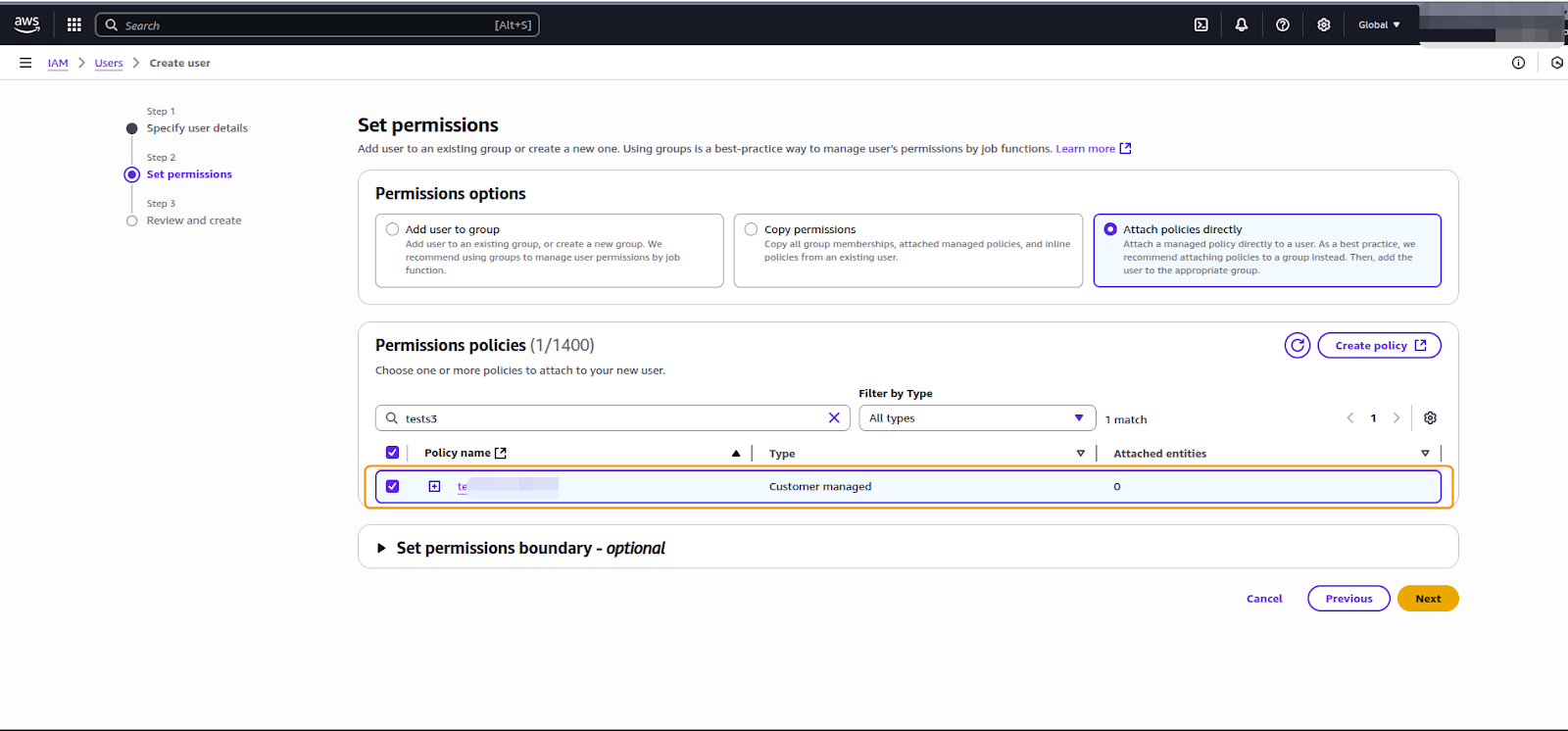Open the Global region menu
Image resolution: width=1568 pixels, height=731 pixels.
click(x=1378, y=24)
